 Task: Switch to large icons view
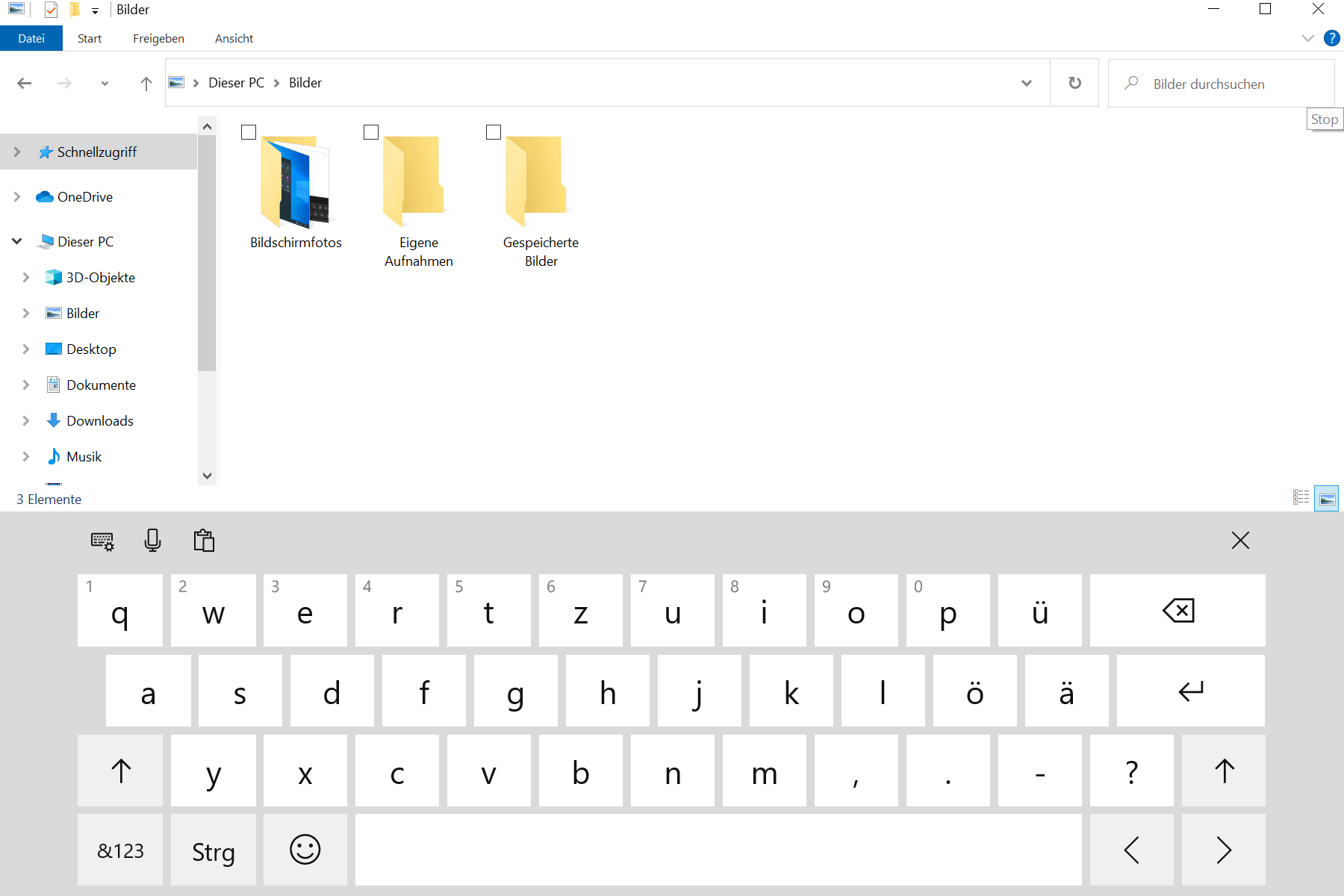(x=1326, y=498)
